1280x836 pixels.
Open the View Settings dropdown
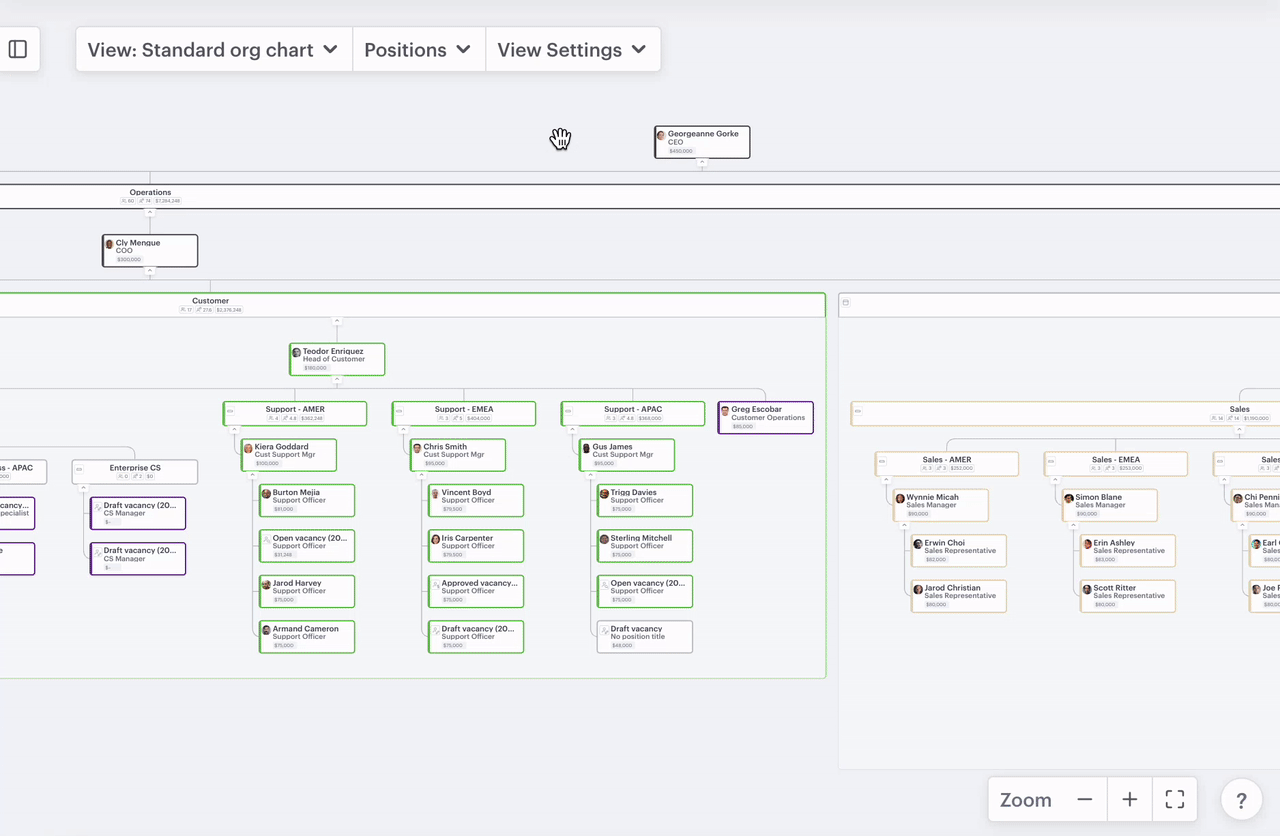point(572,50)
